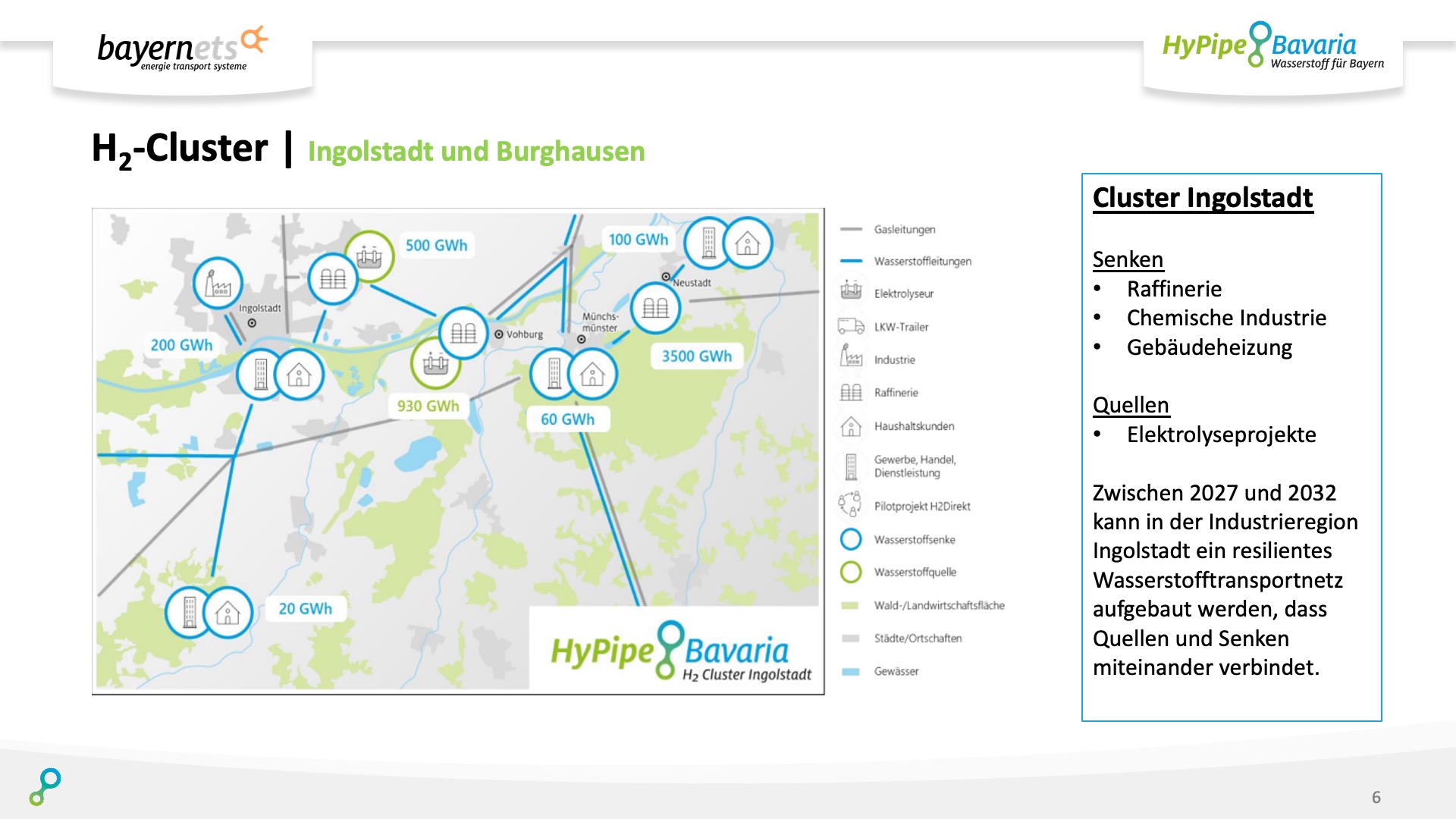Viewport: 1456px width, 819px height.
Task: Click the green electrolyzer circle near 500 GWh
Action: [x=369, y=256]
